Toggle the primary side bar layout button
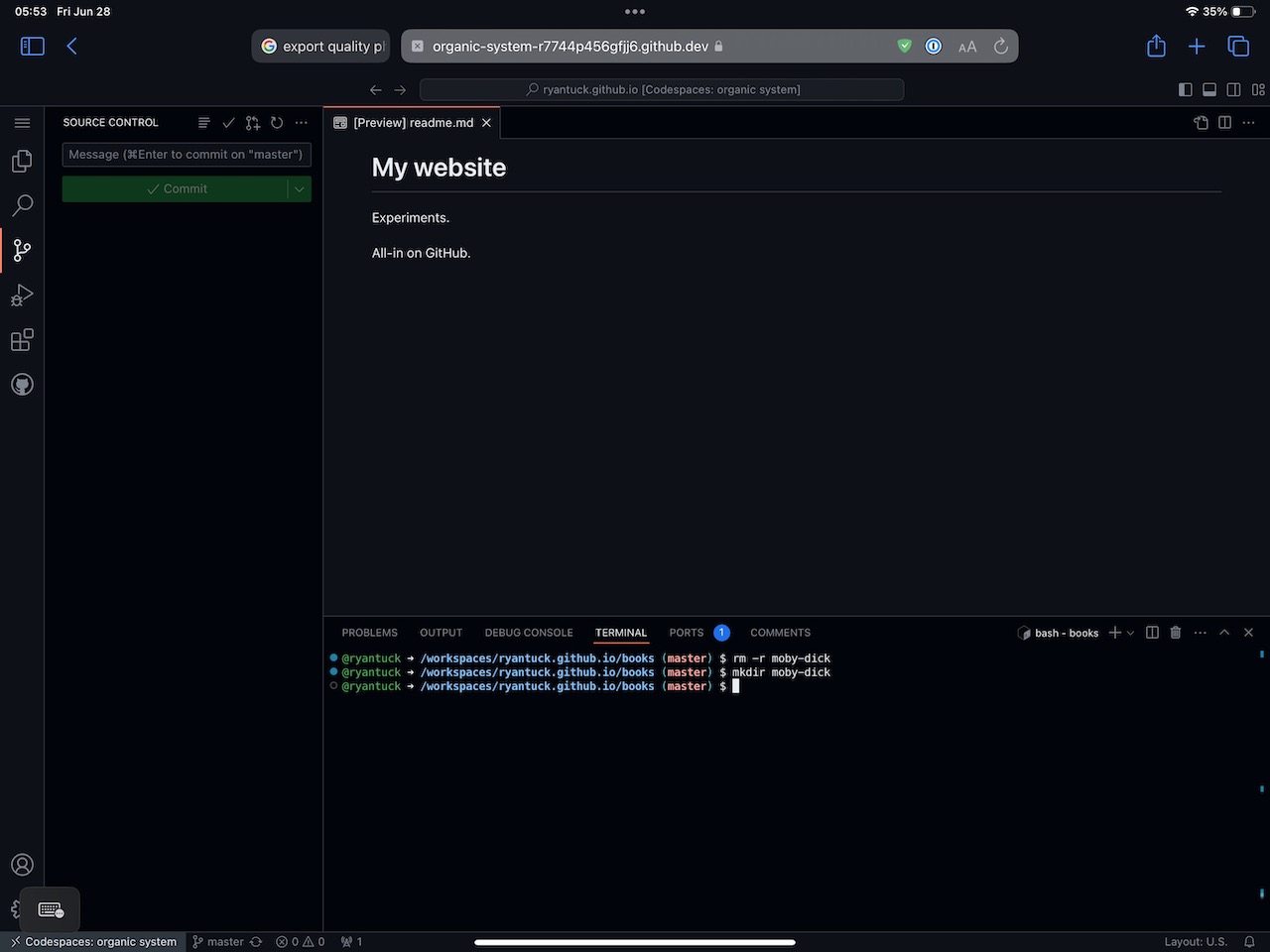Screen dimensions: 1270x952 tap(1185, 89)
